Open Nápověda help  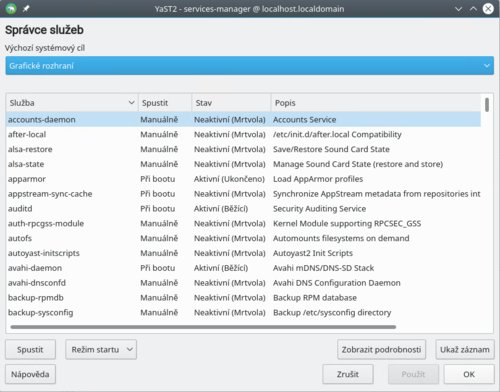click(x=30, y=374)
